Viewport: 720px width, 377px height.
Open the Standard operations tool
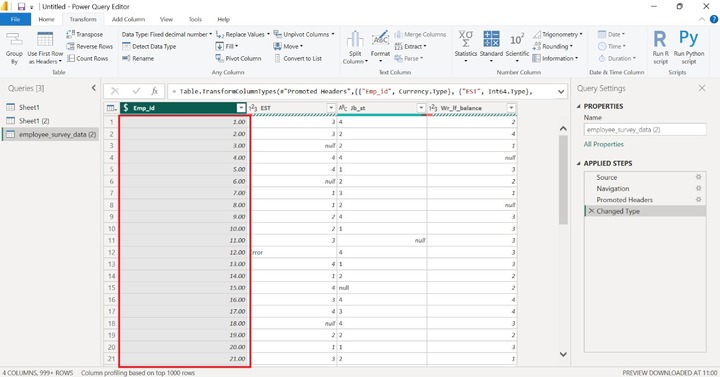[x=491, y=47]
